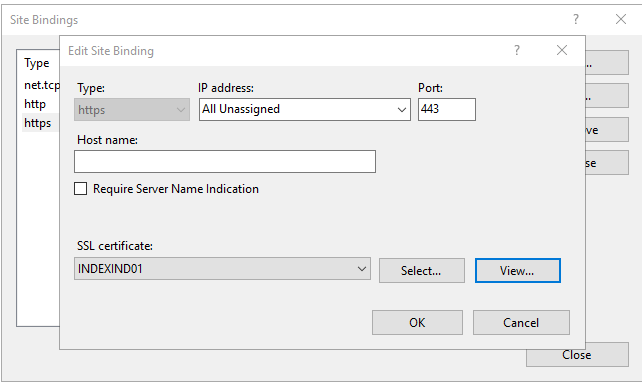Screen dimensions: 642x388
Task: Close the Edit Site Binding dialog
Action: [562, 50]
